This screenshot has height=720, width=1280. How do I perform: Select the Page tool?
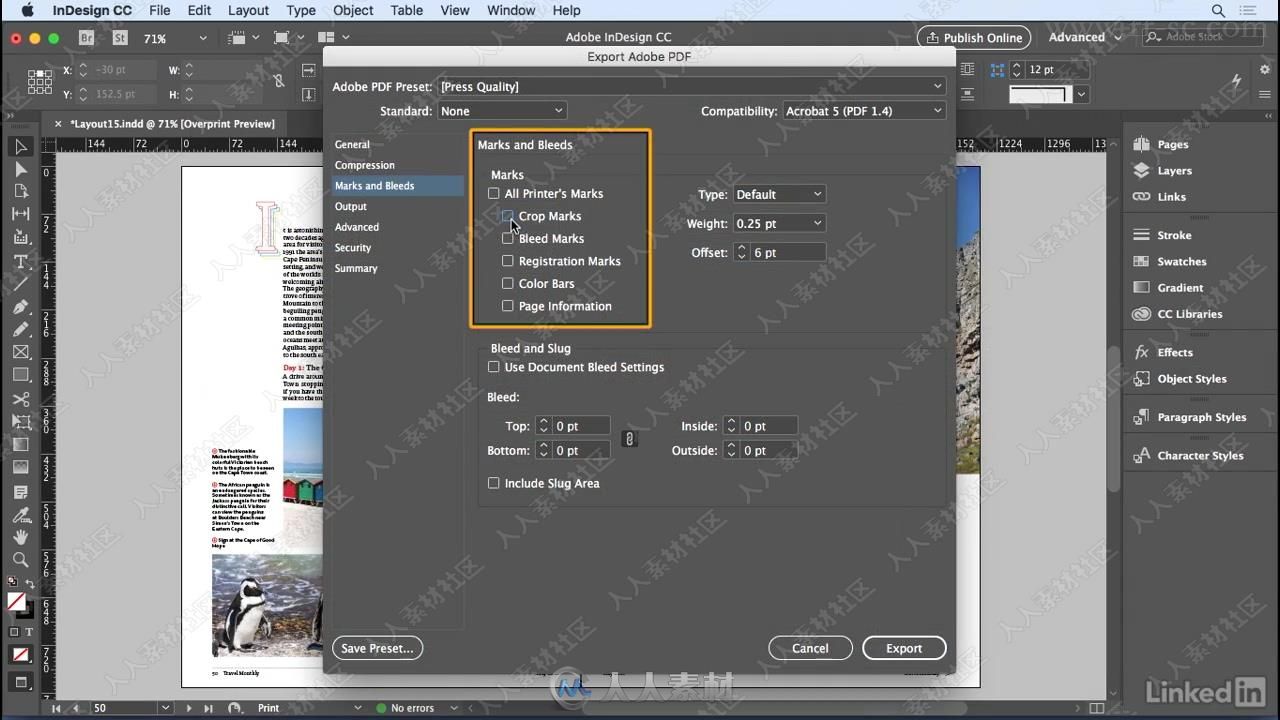tap(20, 191)
